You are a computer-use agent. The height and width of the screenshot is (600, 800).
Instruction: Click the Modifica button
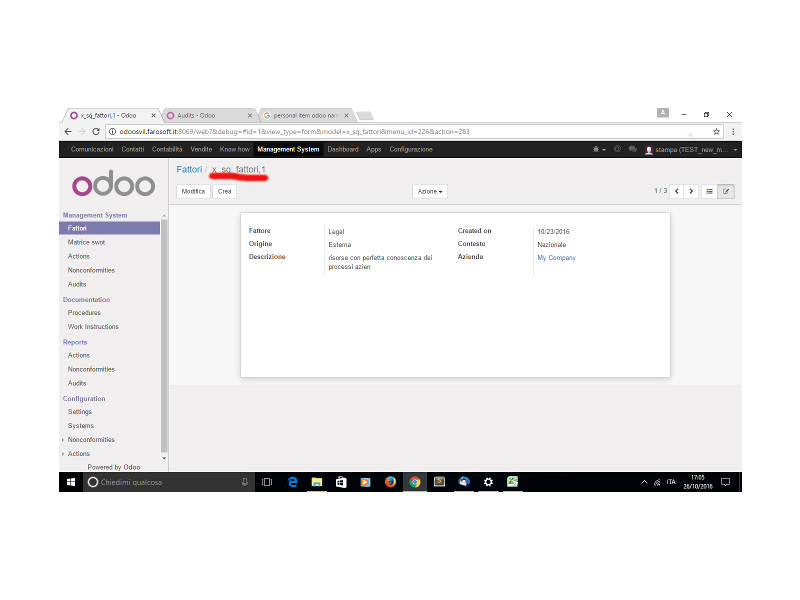click(x=193, y=191)
